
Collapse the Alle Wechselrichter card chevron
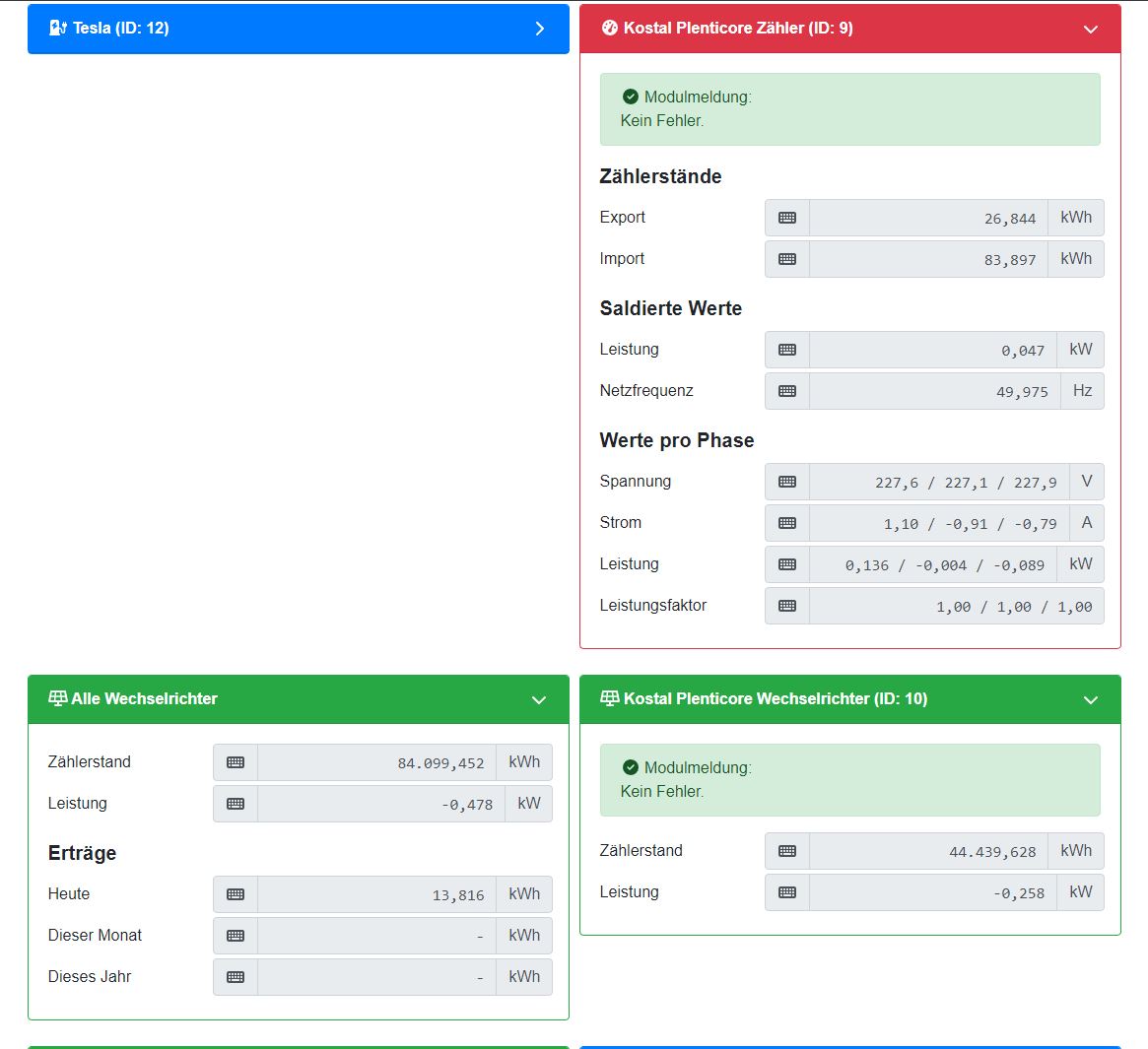pos(539,699)
